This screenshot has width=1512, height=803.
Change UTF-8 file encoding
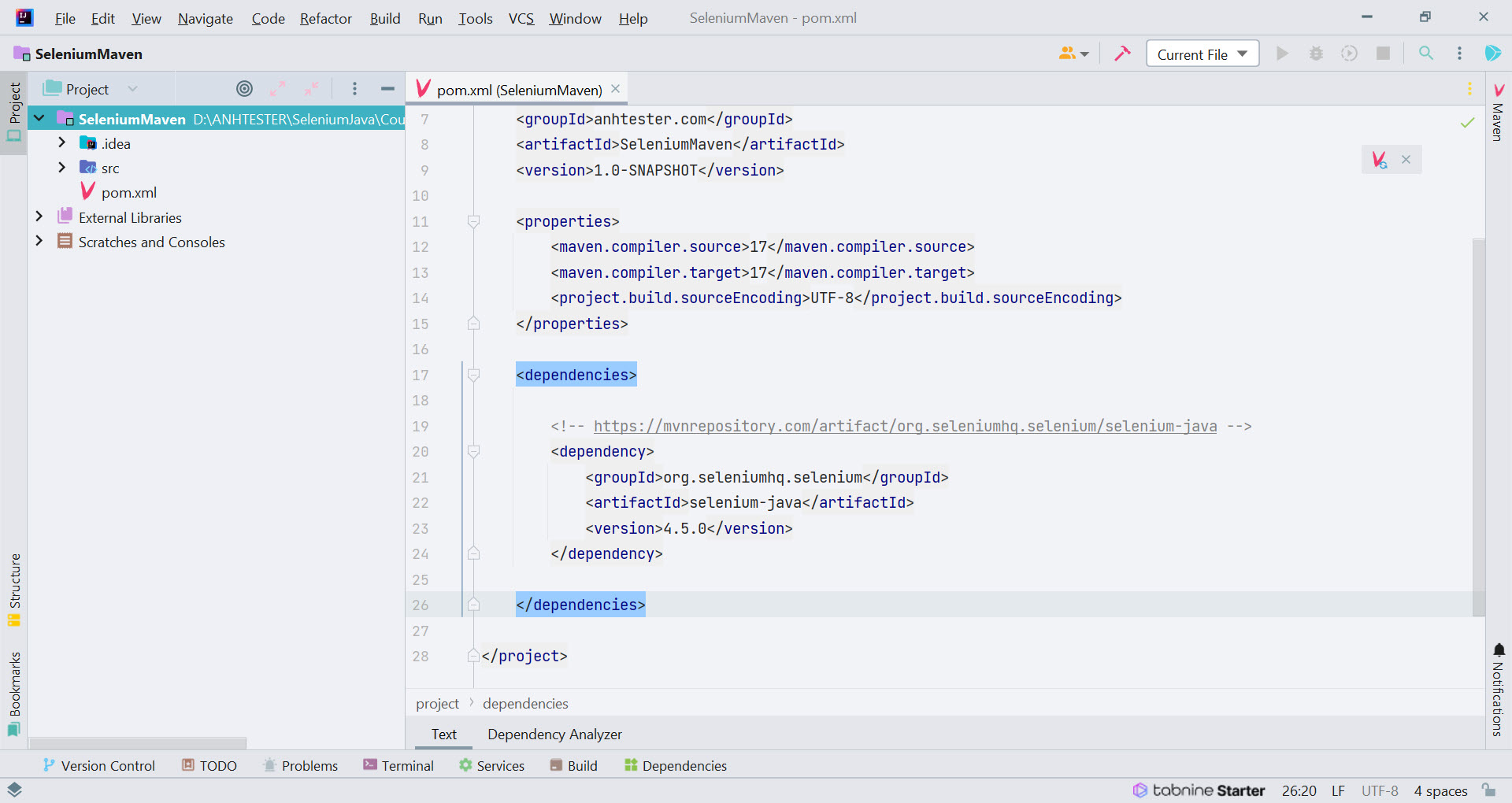click(x=1380, y=790)
